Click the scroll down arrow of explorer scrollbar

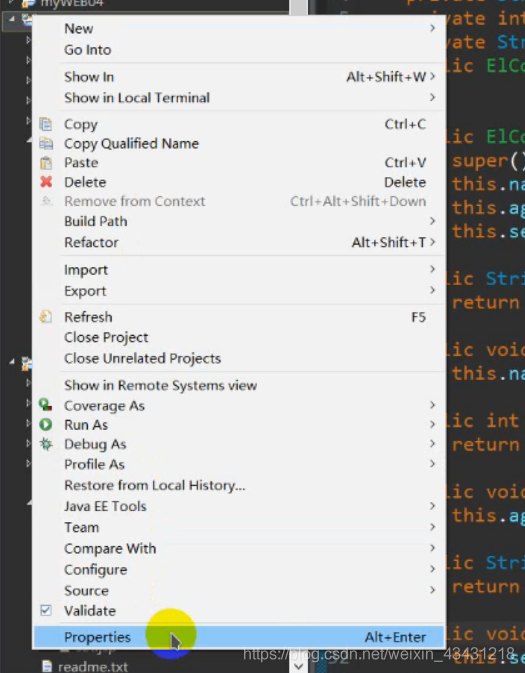298,666
